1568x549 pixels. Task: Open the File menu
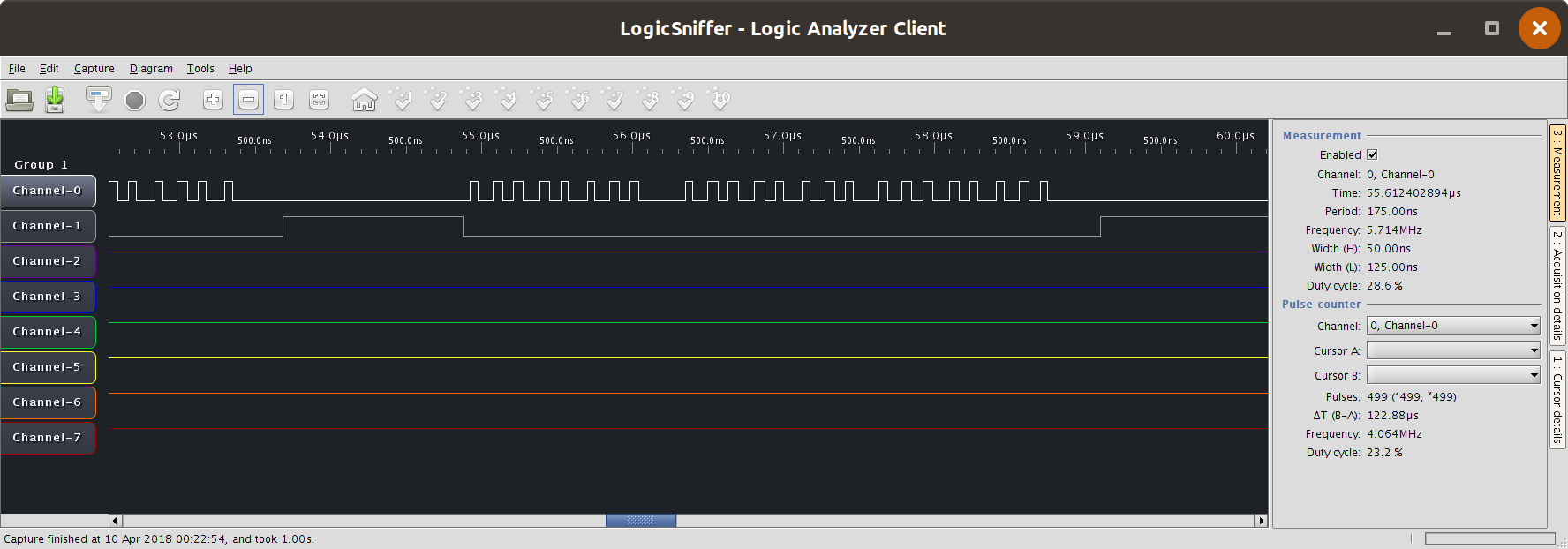tap(17, 69)
